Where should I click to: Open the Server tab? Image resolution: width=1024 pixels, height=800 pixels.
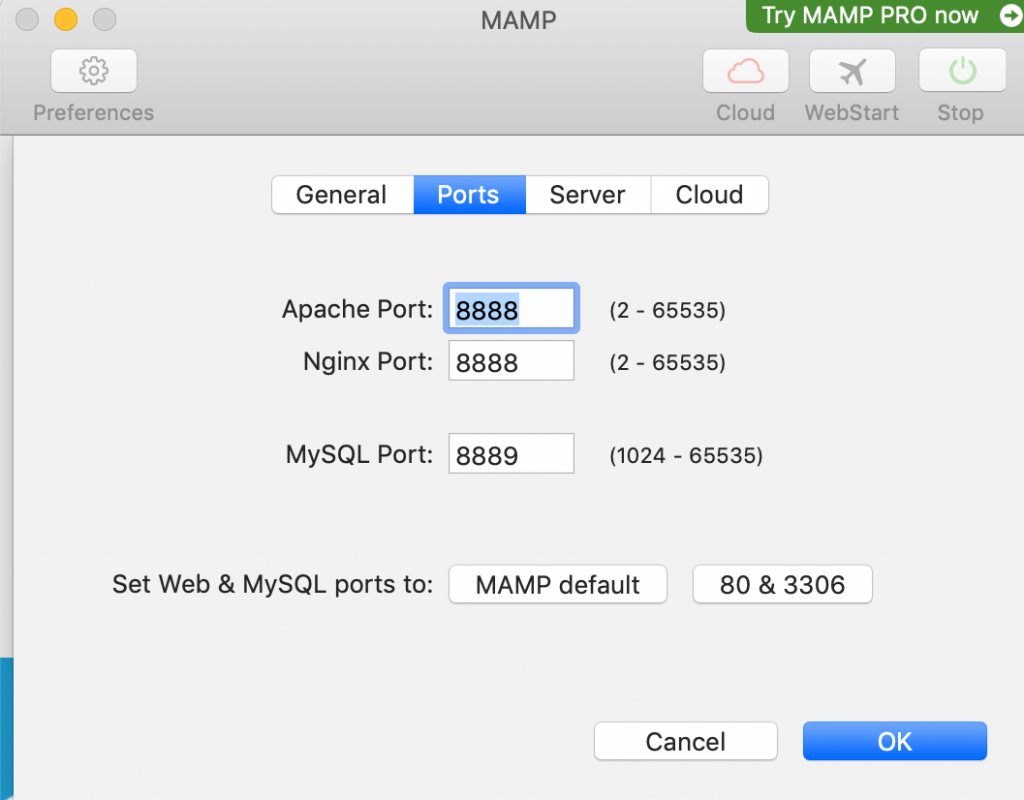[587, 195]
